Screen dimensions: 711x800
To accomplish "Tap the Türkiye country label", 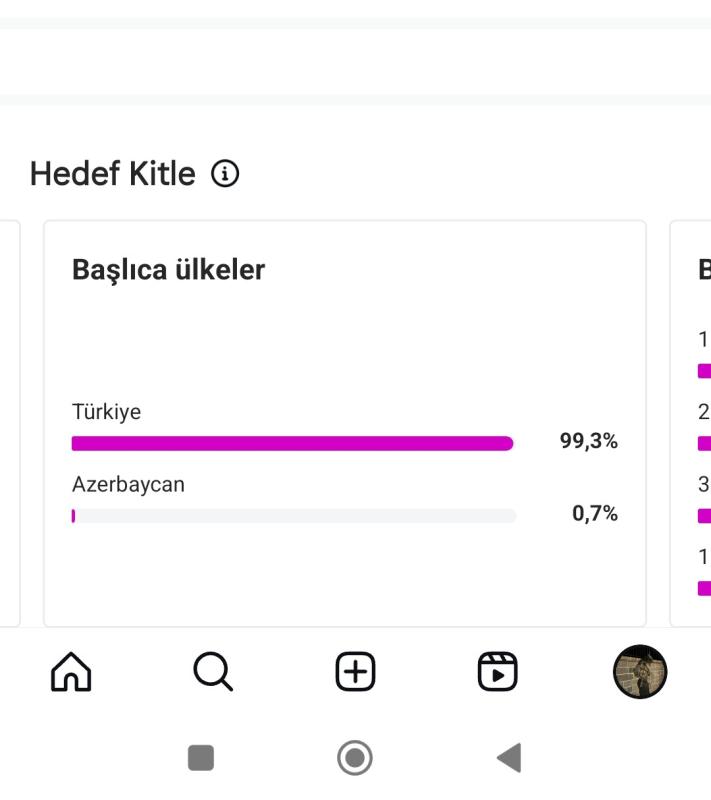I will (x=107, y=412).
